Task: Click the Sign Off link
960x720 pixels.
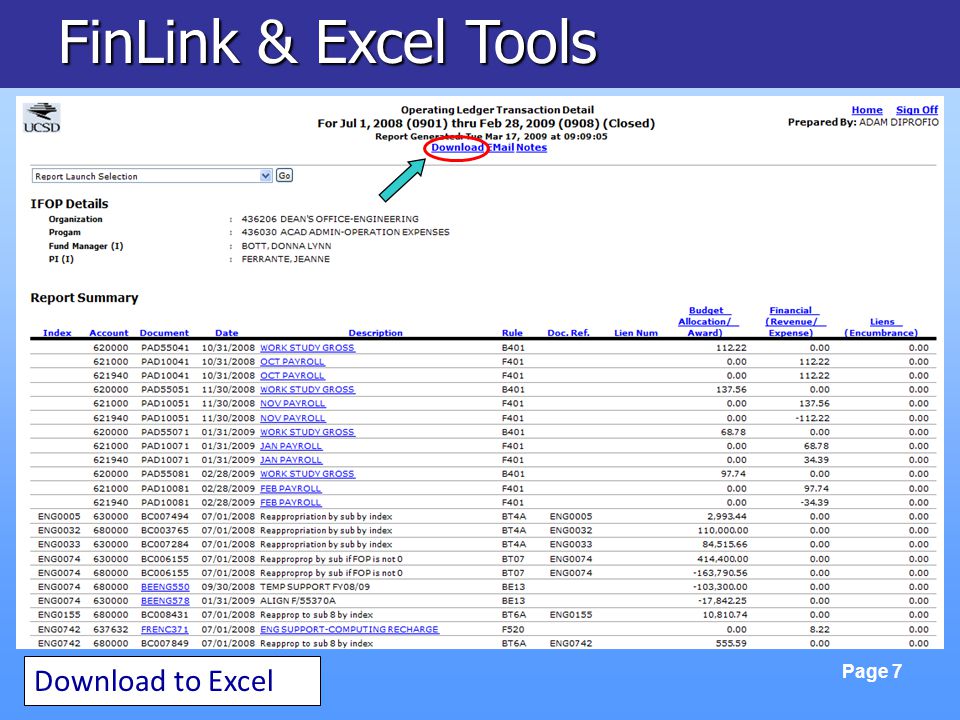Action: pyautogui.click(x=917, y=110)
